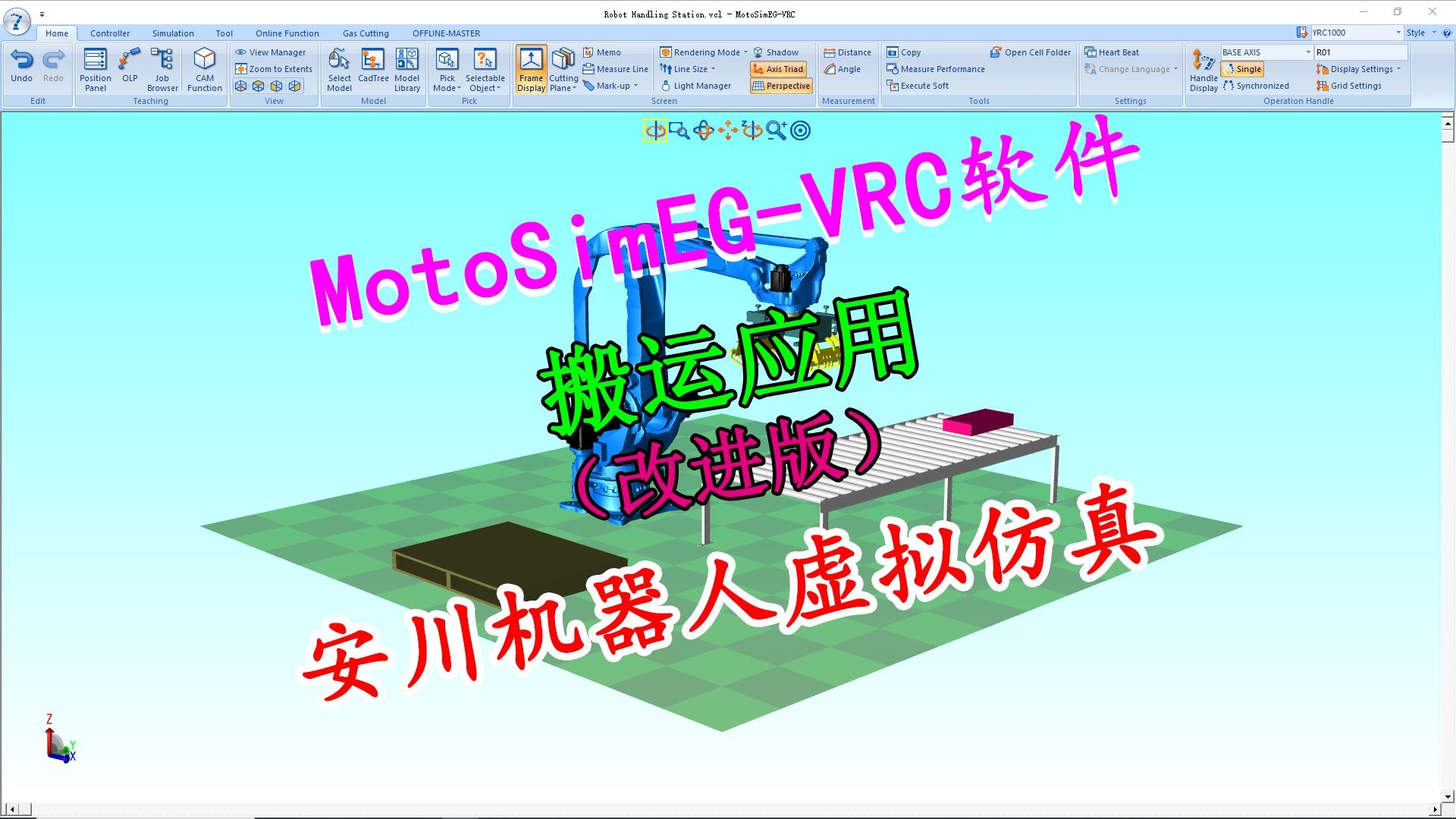Toggle Perspective view mode
The width and height of the screenshot is (1456, 819).
780,86
